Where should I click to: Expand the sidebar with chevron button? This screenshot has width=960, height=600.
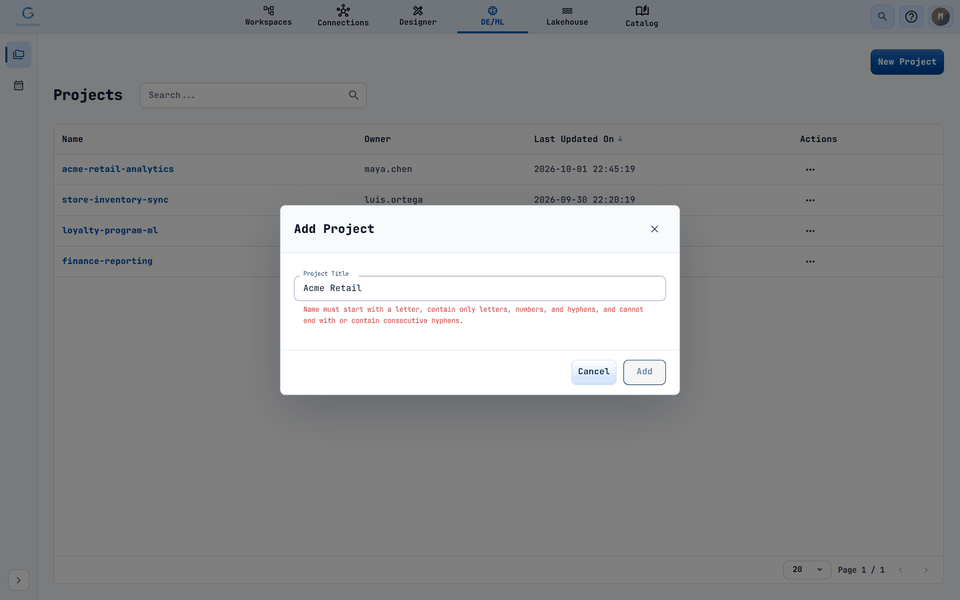point(18,580)
